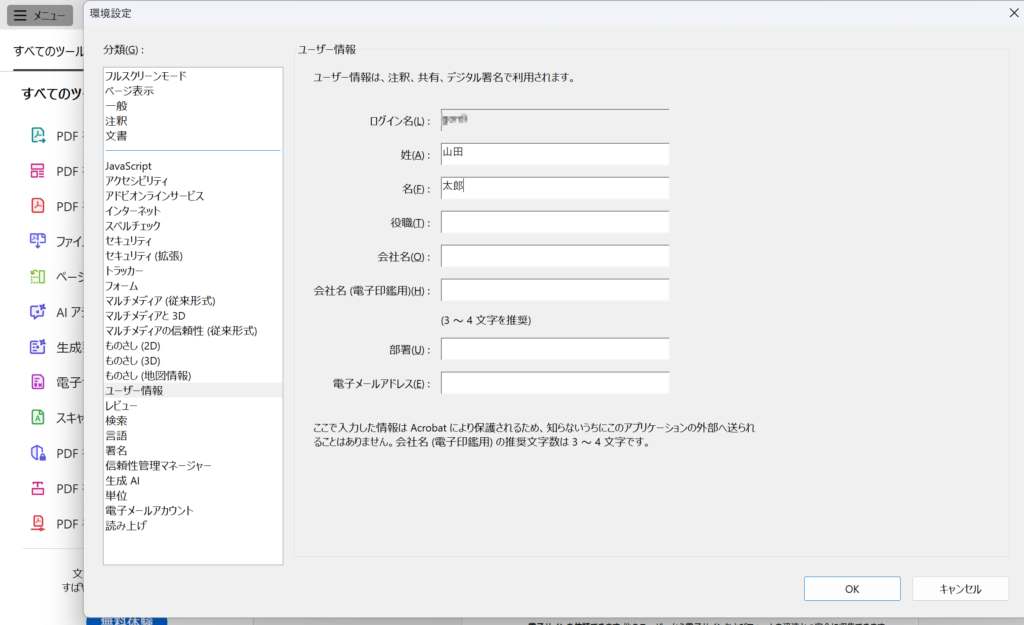Open the 生成 AI preferences category
Screen dimensions: 1024x625
[x=122, y=481]
